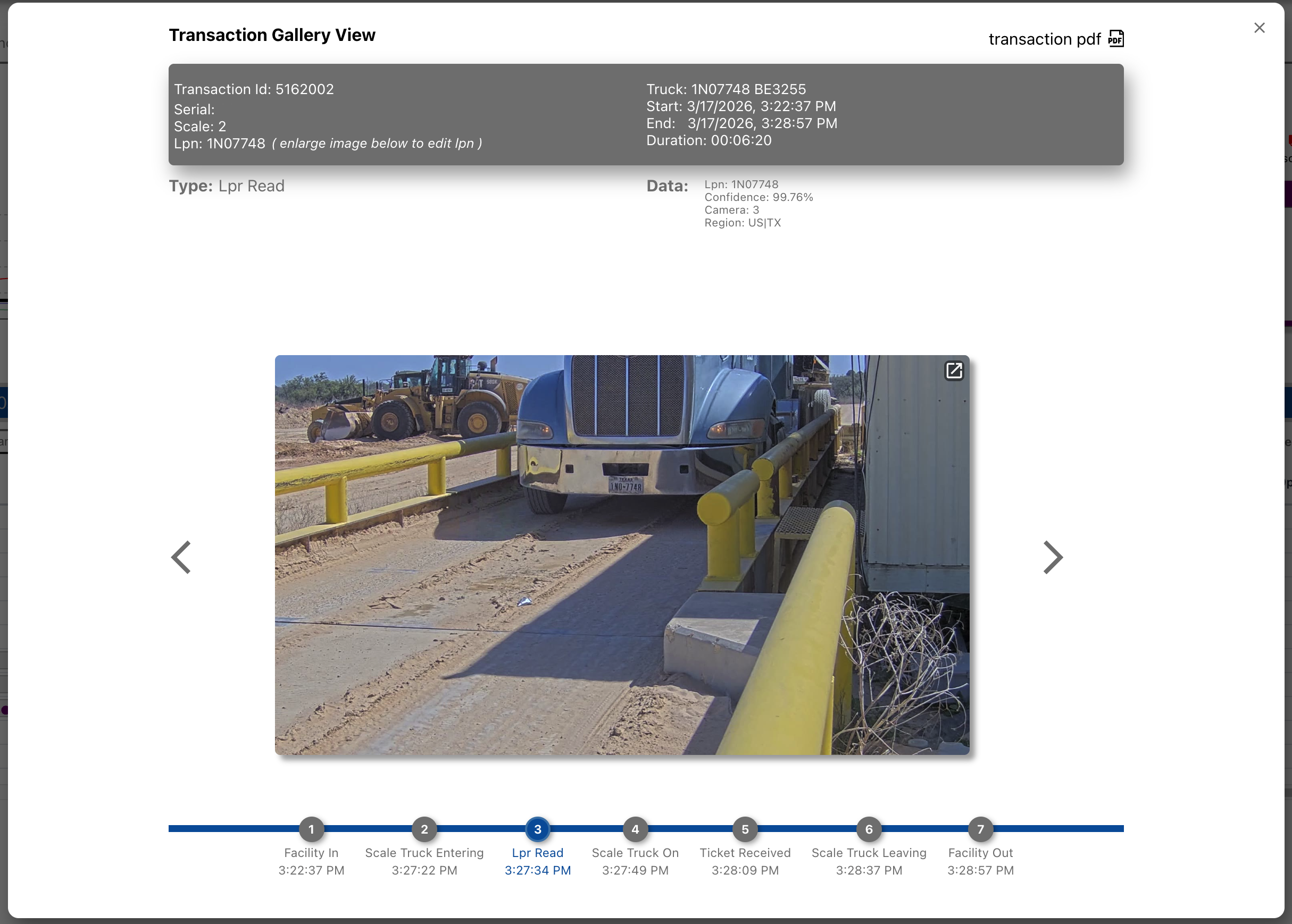The width and height of the screenshot is (1292, 924).
Task: Jump to Scale Truck On step
Action: (635, 829)
